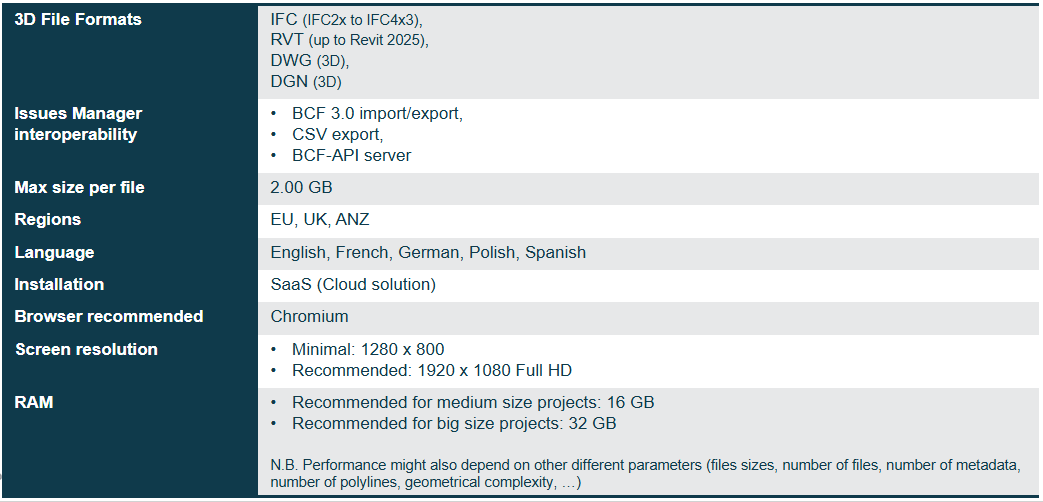Viewport: 1043px width, 502px height.
Task: Click the EU, UK, ANZ regions value
Action: [320, 220]
